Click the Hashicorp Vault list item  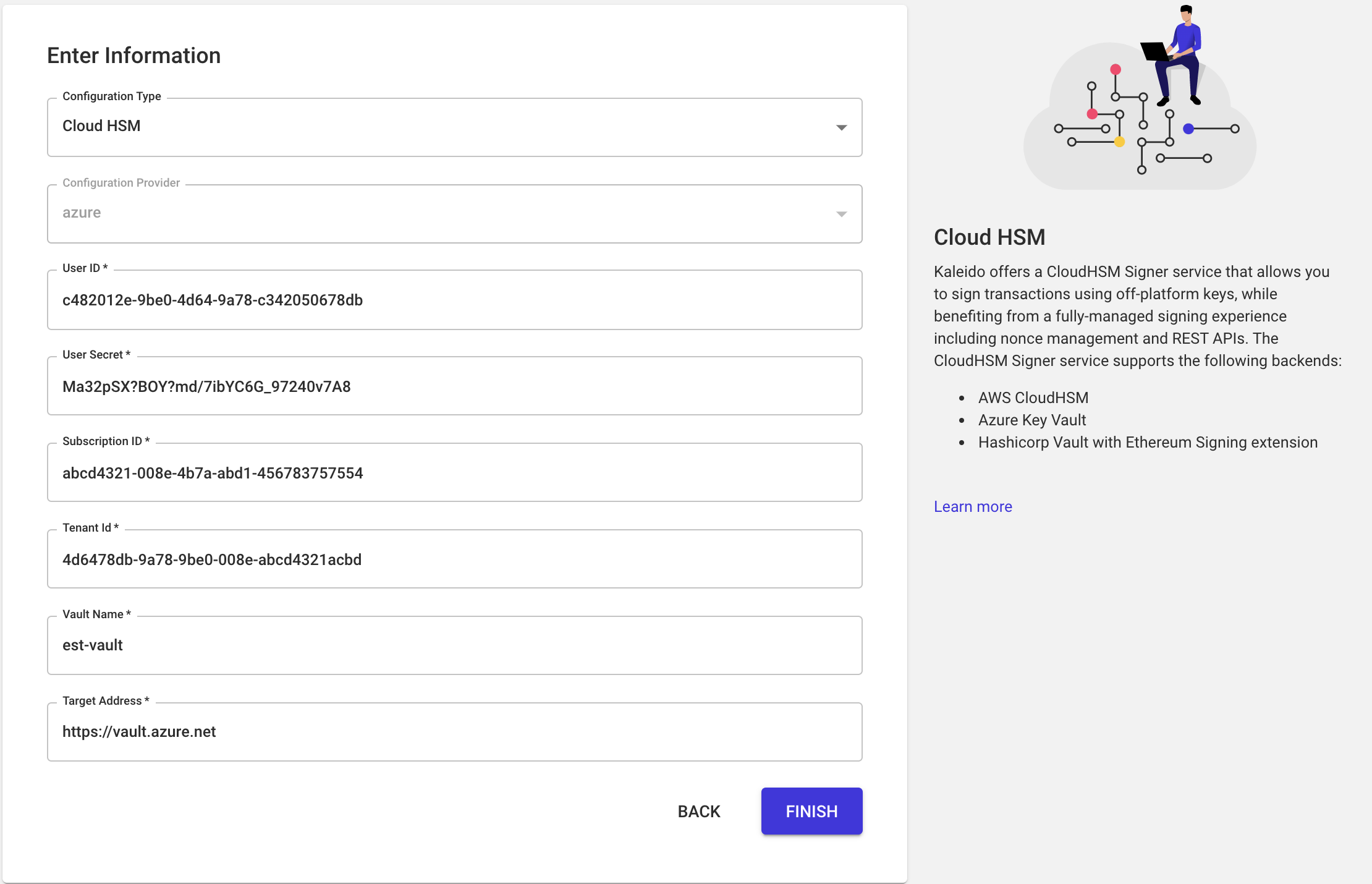tap(1148, 442)
